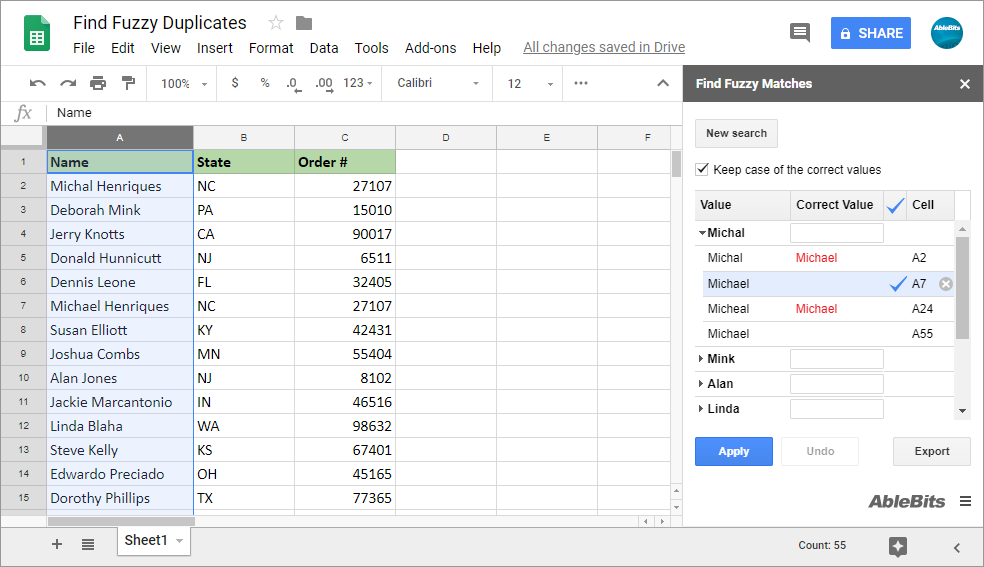Open the Data menu

[x=324, y=48]
